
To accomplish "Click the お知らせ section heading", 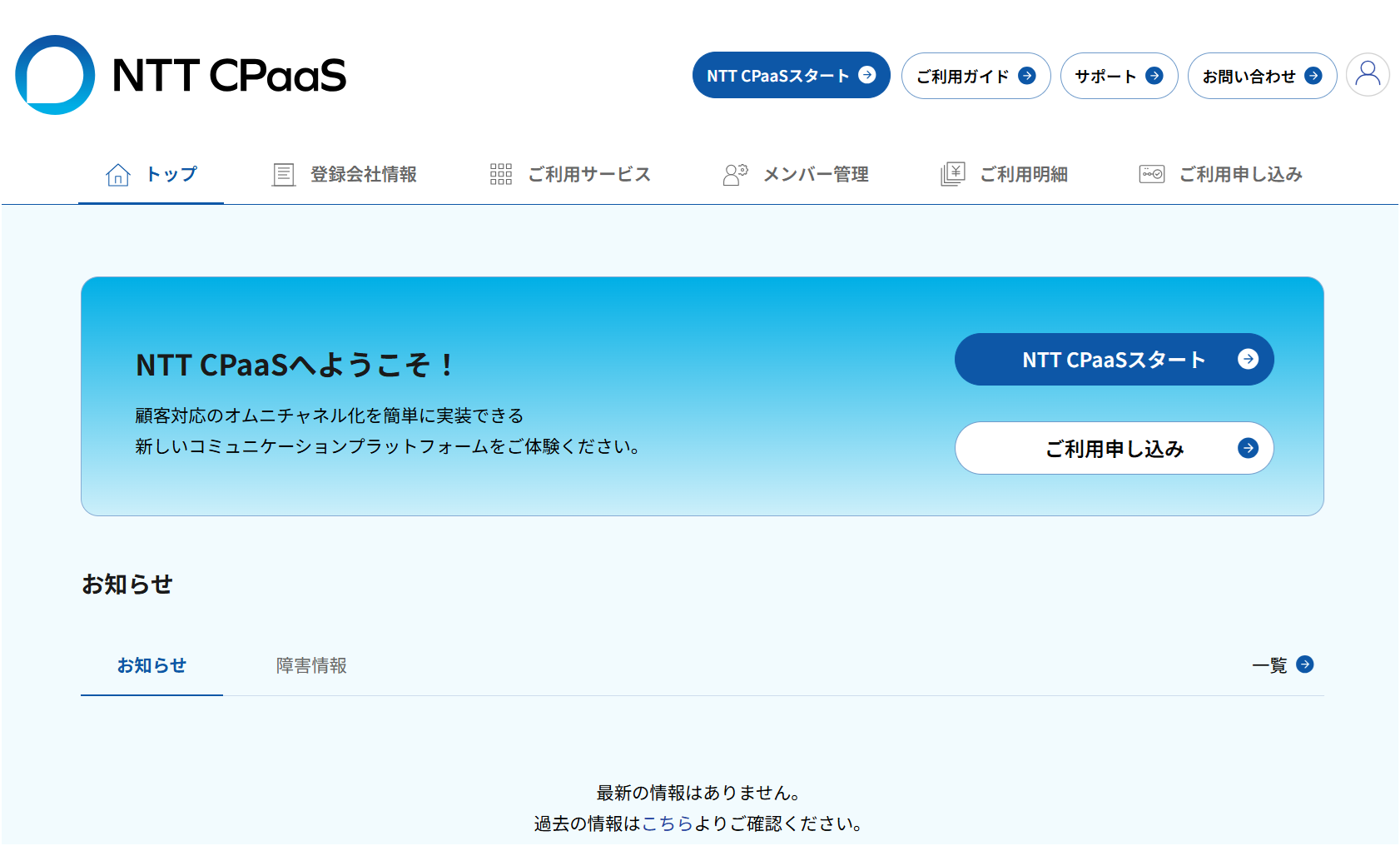I will coord(127,584).
